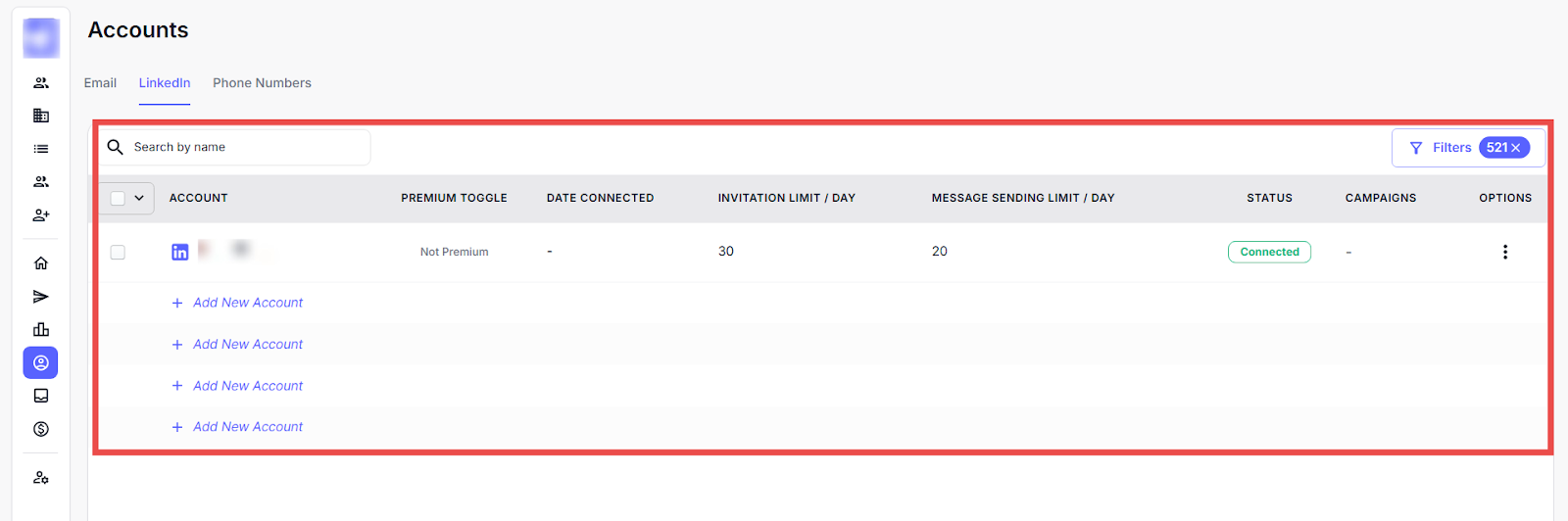
Task: Click the list icon in the sidebar
Action: pyautogui.click(x=41, y=149)
